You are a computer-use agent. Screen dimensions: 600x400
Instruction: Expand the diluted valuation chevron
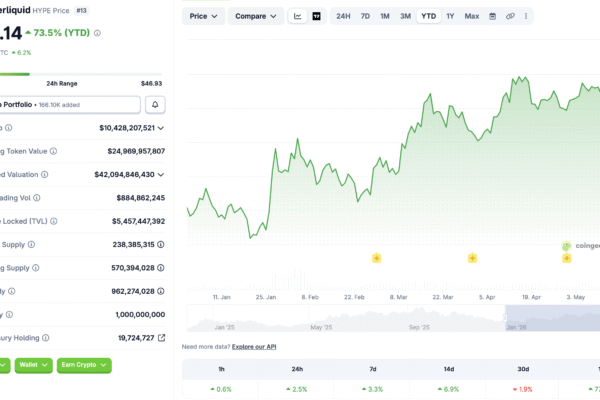click(161, 175)
